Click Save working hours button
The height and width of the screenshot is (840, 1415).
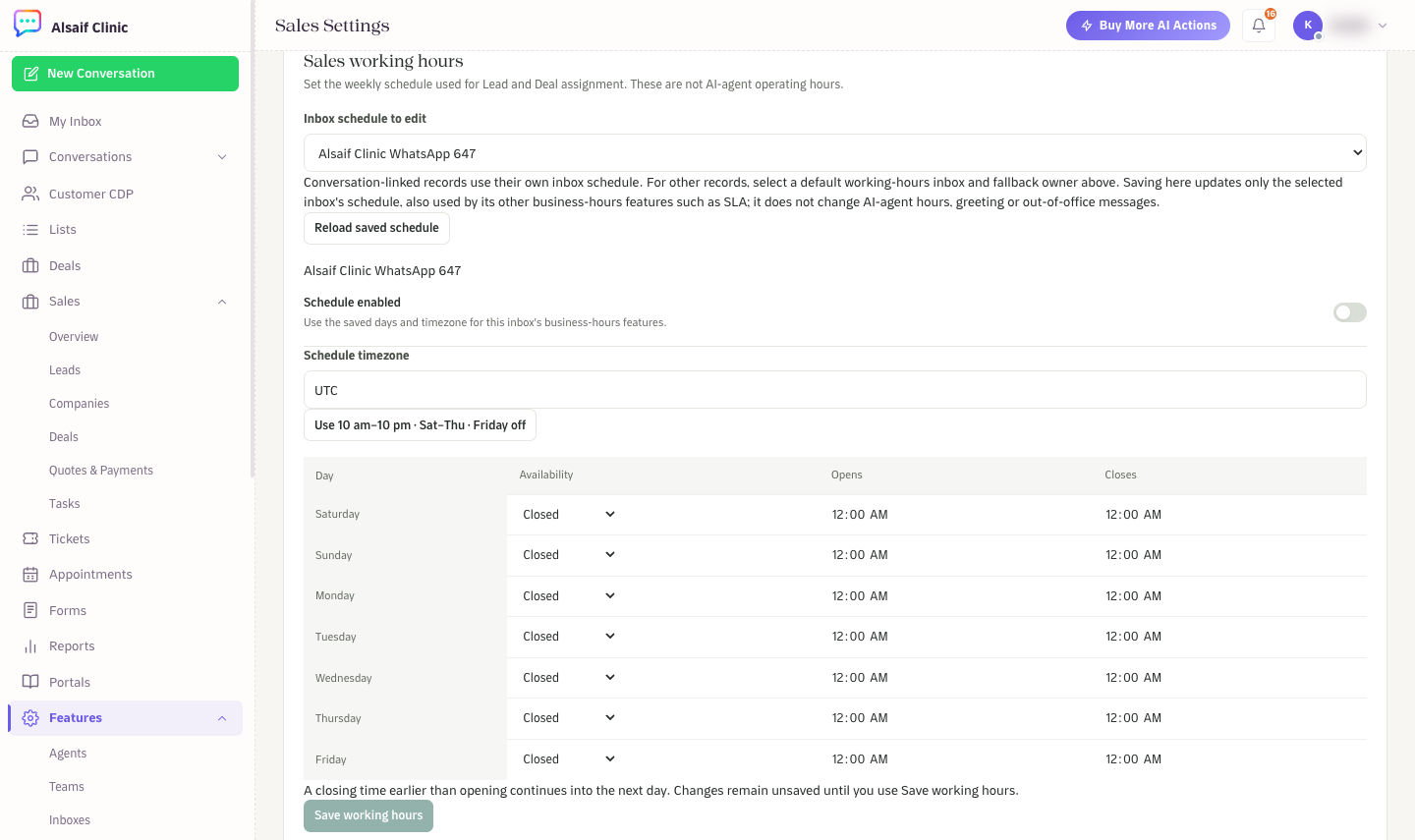click(x=368, y=815)
